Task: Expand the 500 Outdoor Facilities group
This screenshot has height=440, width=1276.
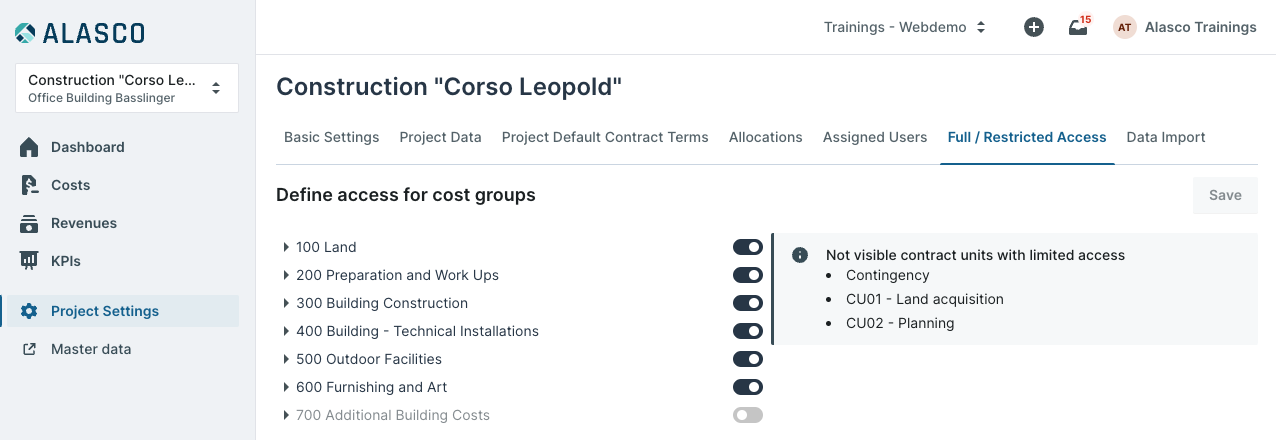Action: pyautogui.click(x=286, y=359)
